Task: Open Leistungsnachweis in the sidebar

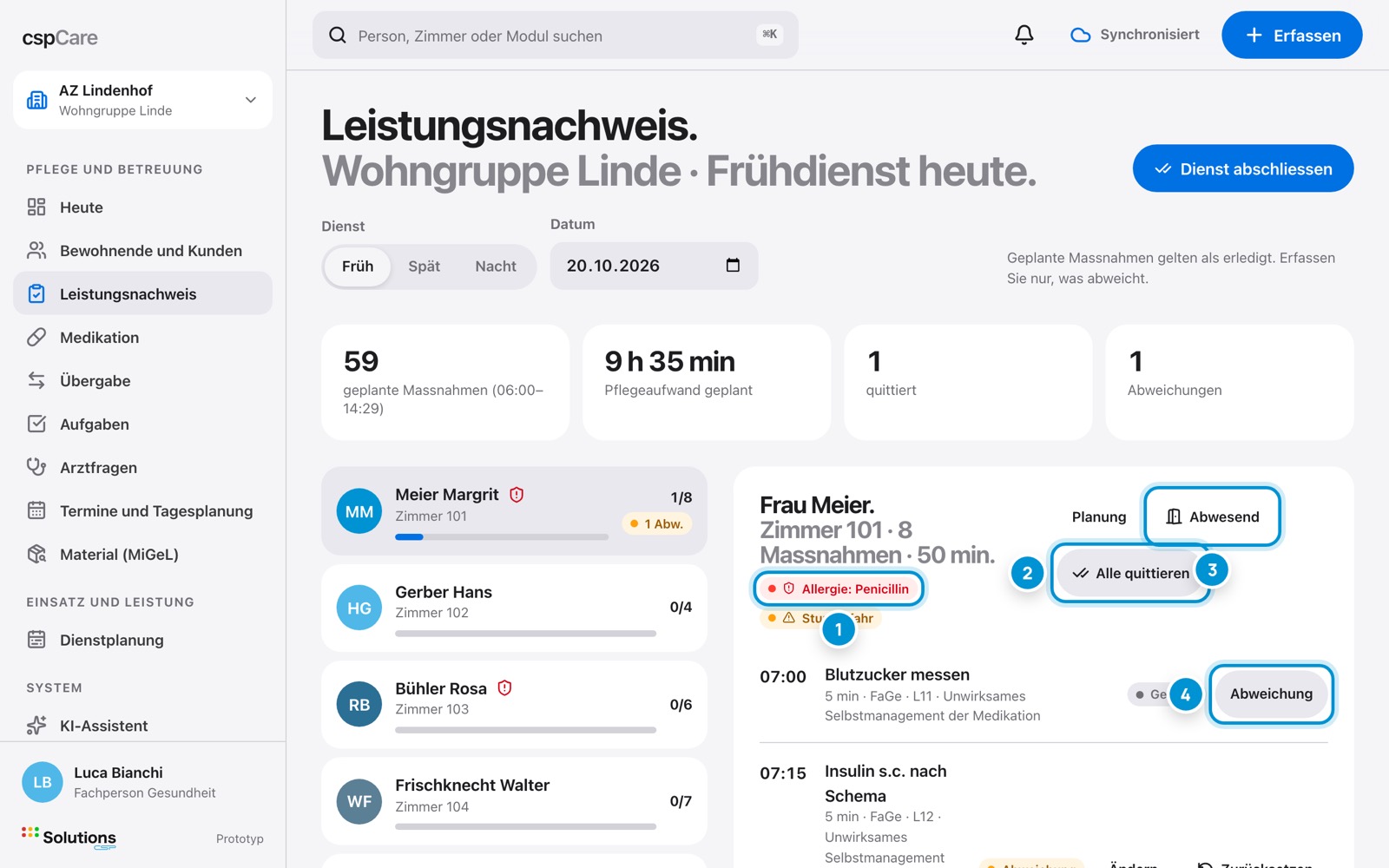Action: (142, 293)
